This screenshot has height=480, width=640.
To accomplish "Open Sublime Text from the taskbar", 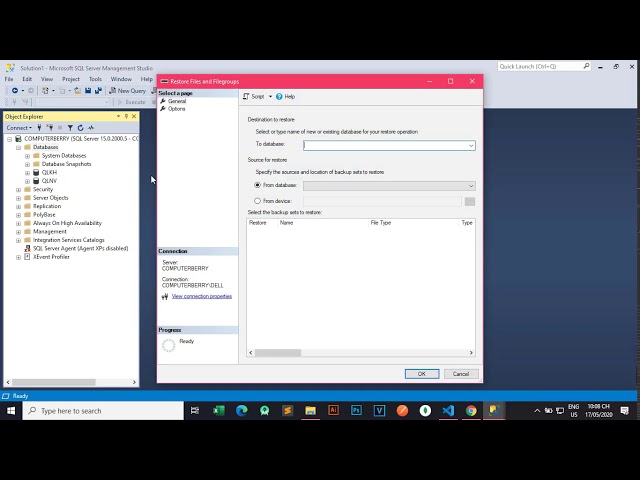I will [287, 411].
